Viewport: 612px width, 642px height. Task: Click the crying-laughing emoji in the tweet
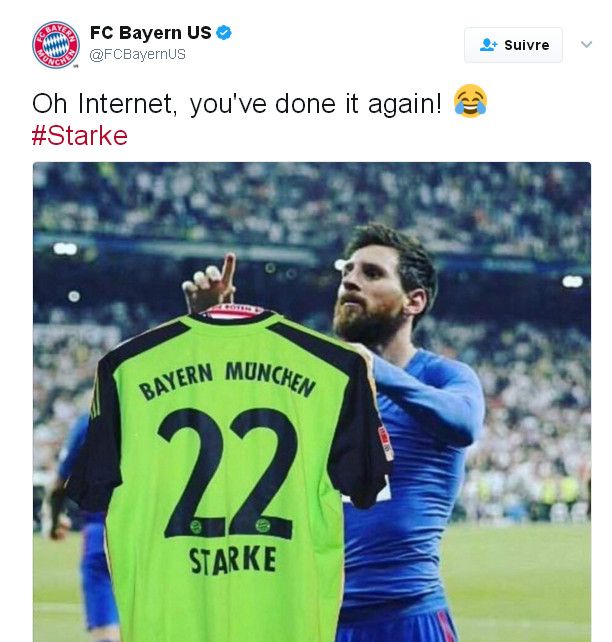[x=470, y=102]
